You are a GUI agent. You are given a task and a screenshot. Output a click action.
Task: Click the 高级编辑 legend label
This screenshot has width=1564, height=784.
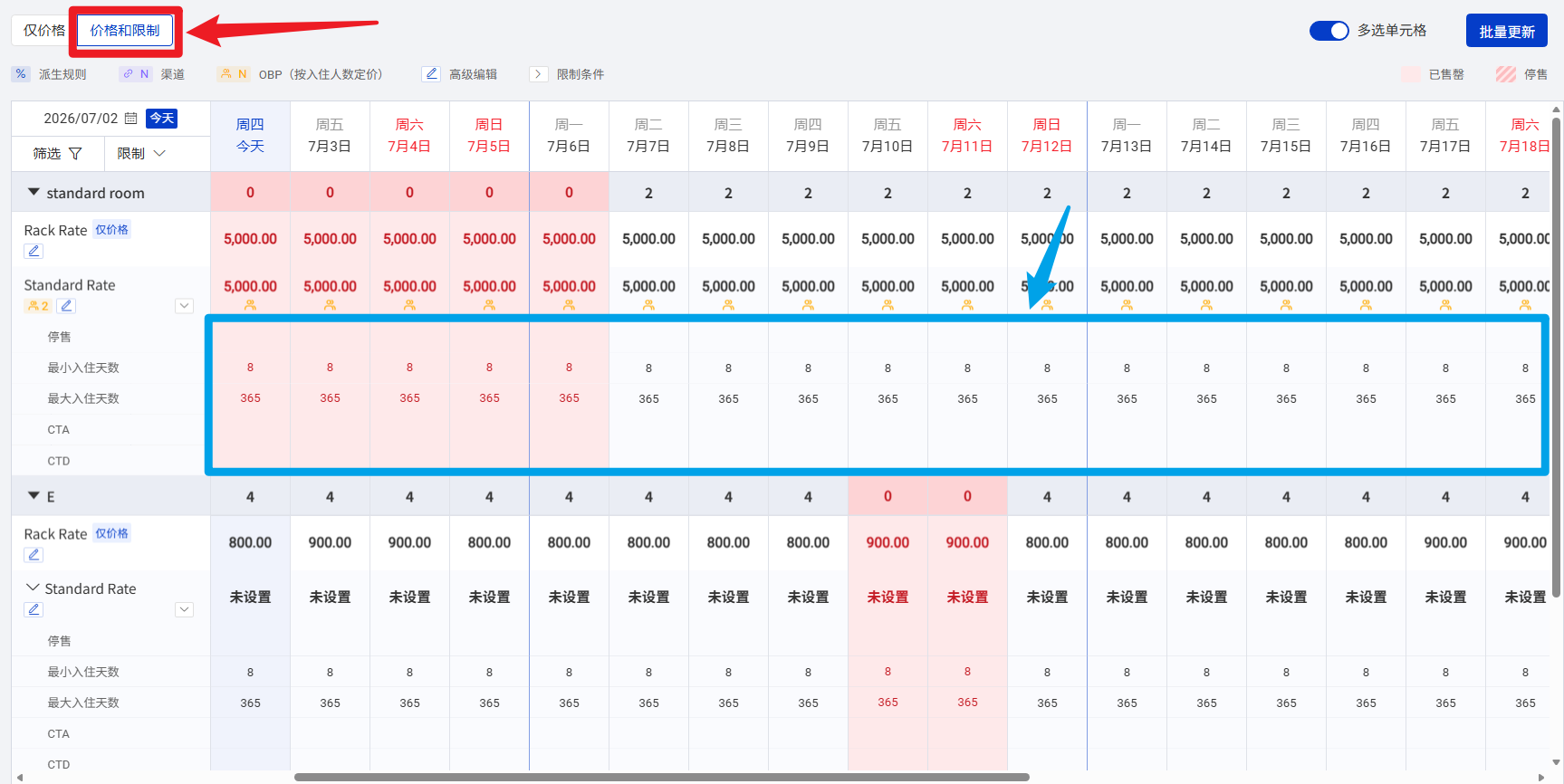[x=473, y=74]
